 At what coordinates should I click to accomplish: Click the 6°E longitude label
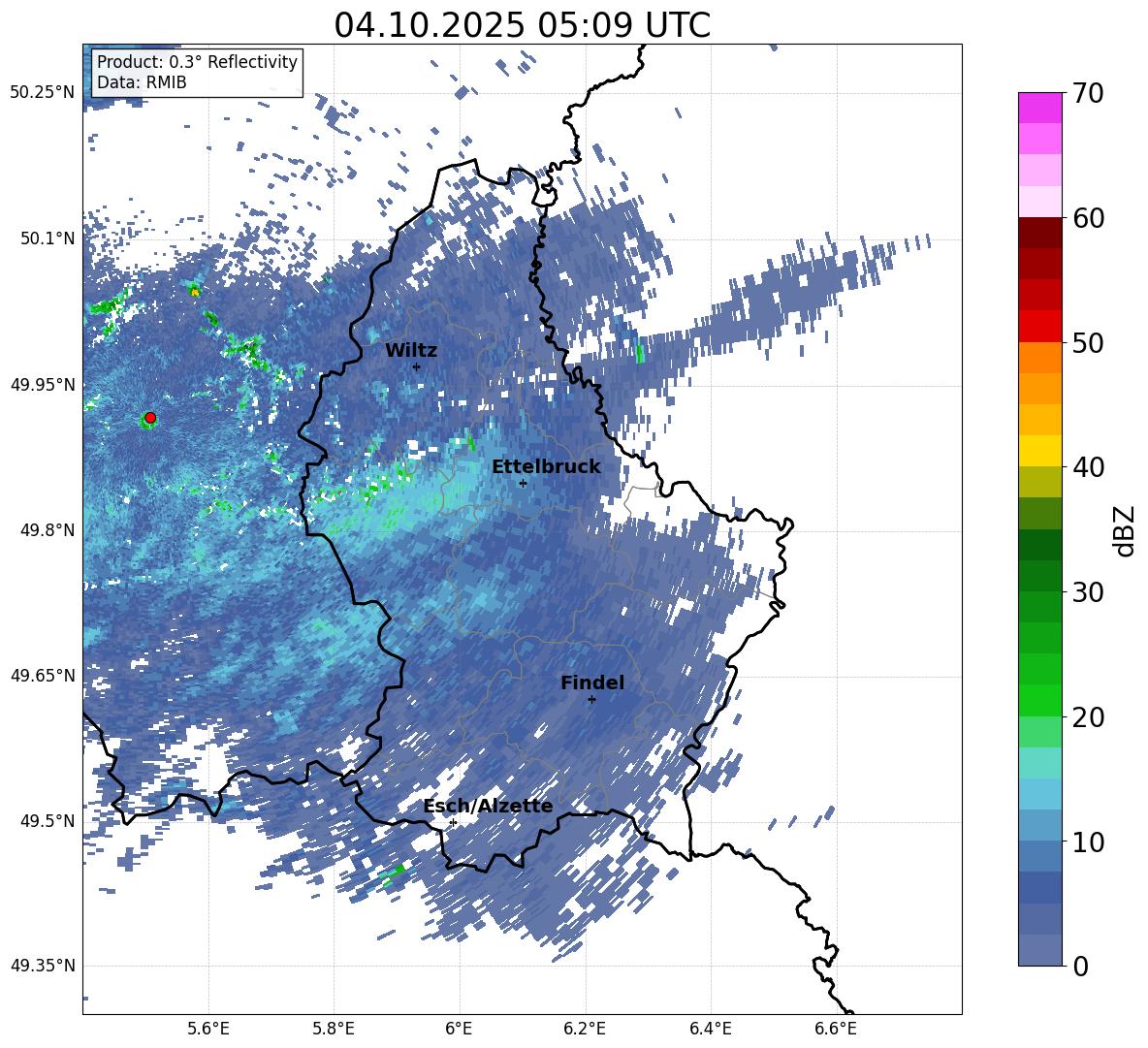pos(459,1029)
